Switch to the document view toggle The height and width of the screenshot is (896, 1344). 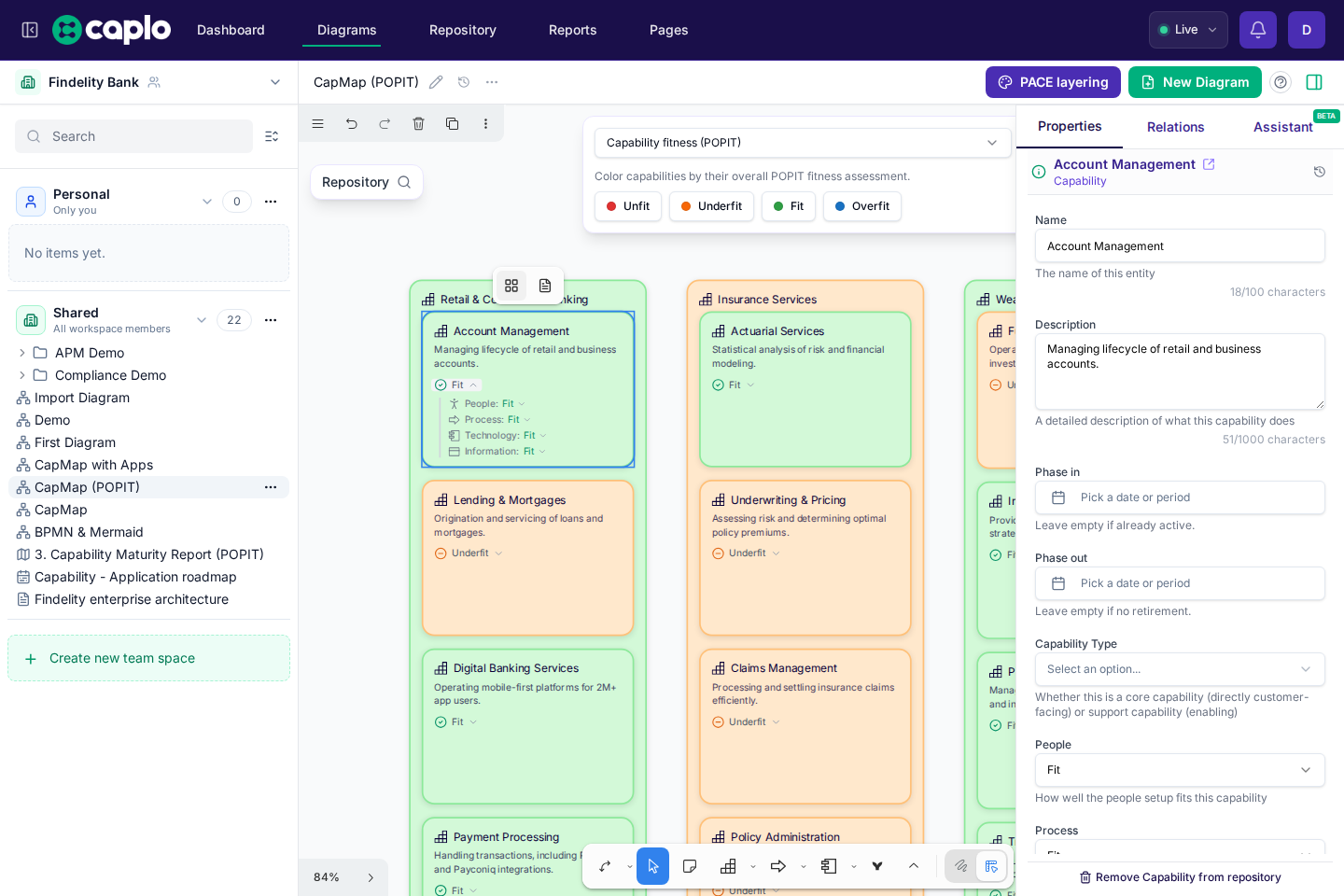point(545,286)
